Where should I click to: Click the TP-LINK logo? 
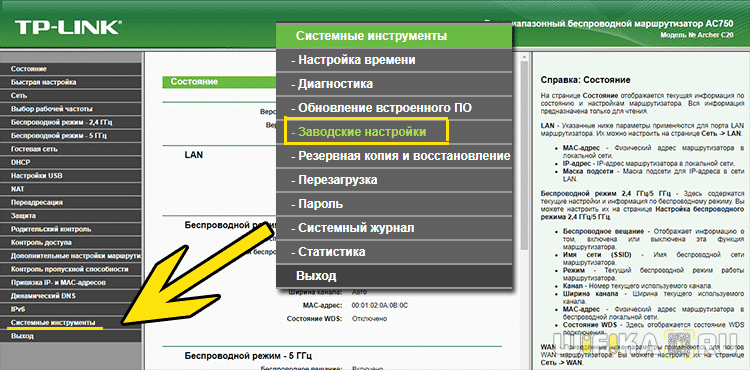67,27
